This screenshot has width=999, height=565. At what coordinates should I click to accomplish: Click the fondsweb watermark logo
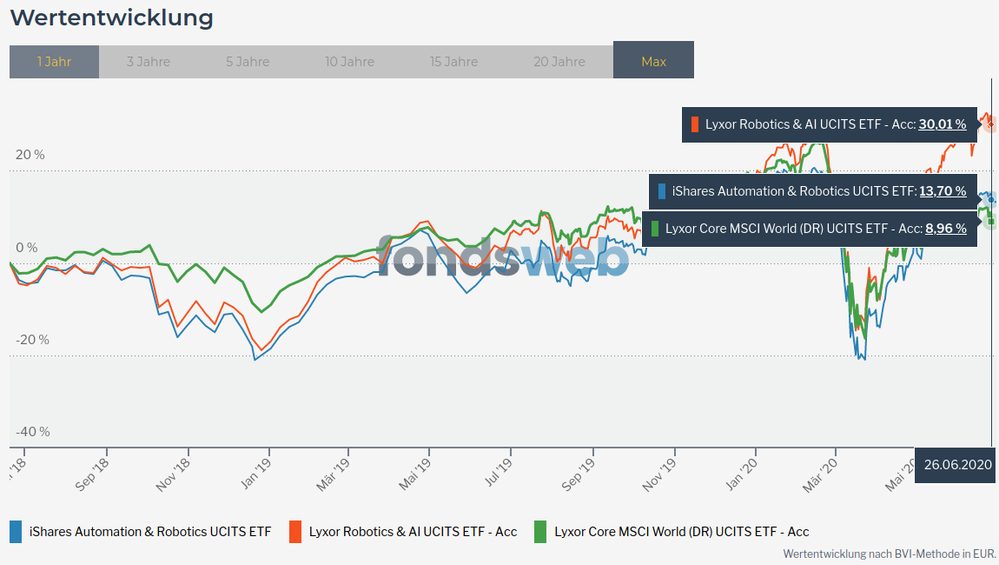click(503, 257)
